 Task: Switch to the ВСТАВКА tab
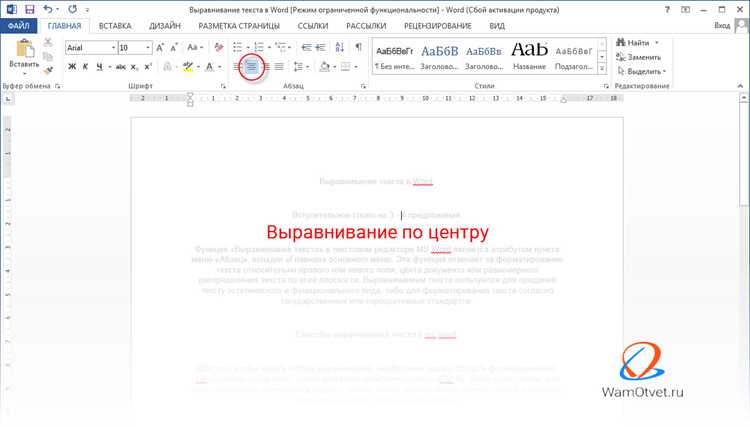click(115, 26)
